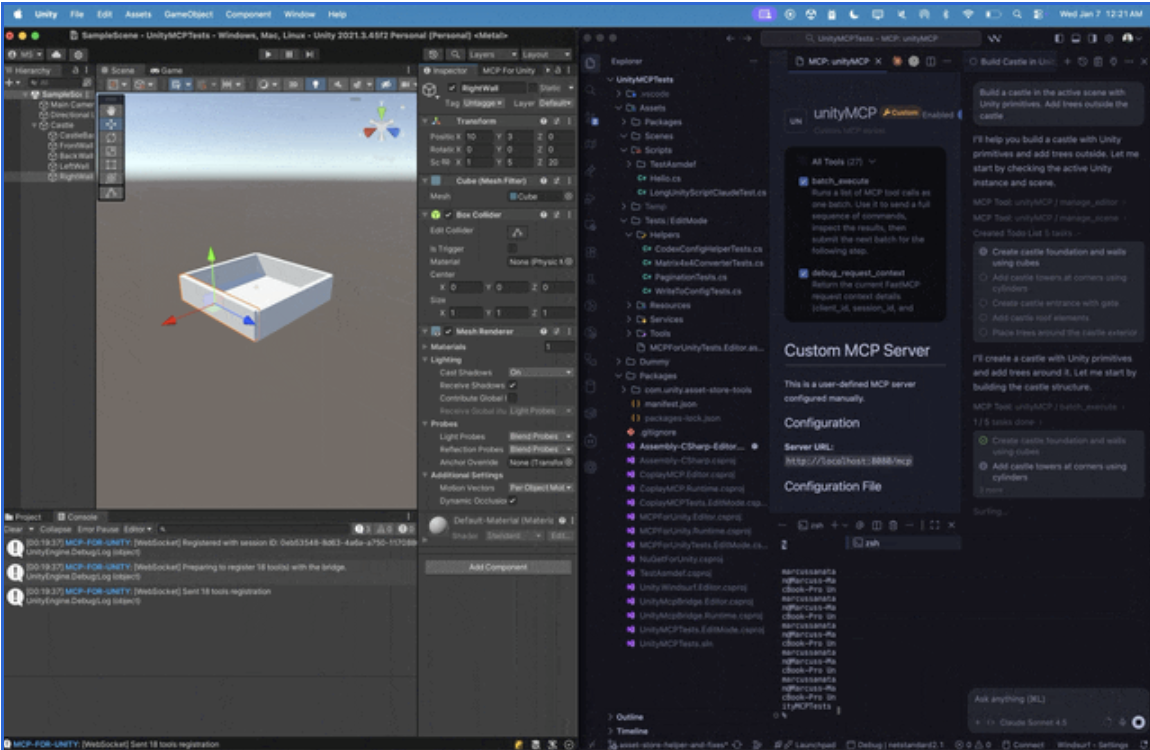
Task: Toggle Receive Shadows checkbox
Action: (513, 385)
